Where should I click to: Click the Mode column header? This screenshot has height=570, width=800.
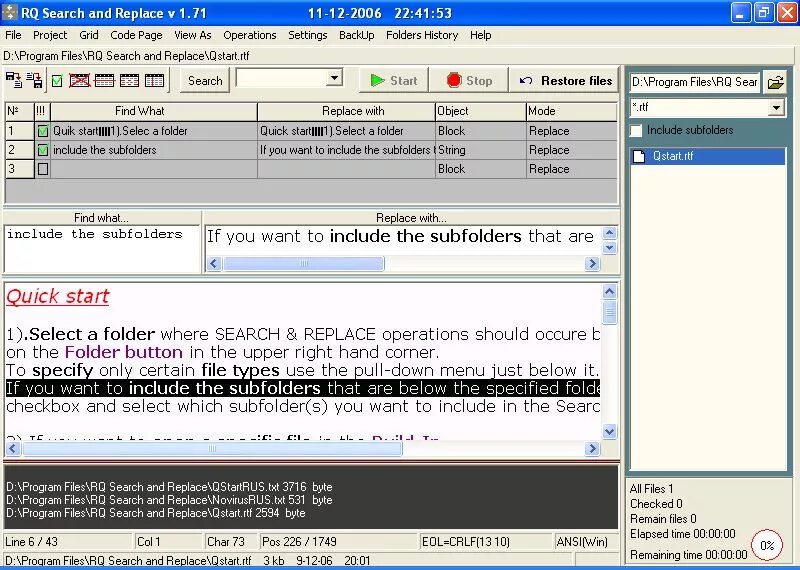(571, 111)
